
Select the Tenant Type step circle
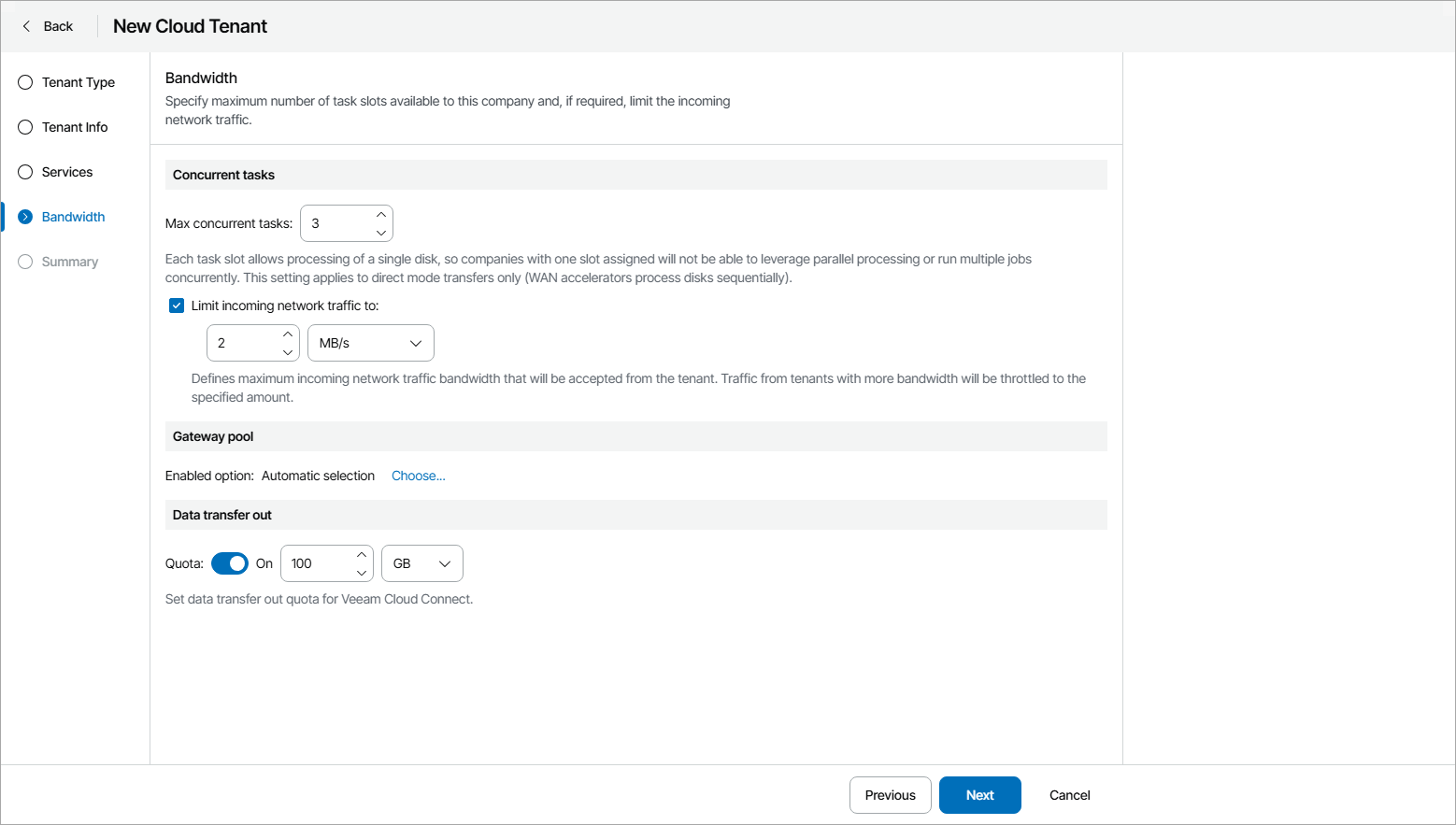[x=25, y=82]
